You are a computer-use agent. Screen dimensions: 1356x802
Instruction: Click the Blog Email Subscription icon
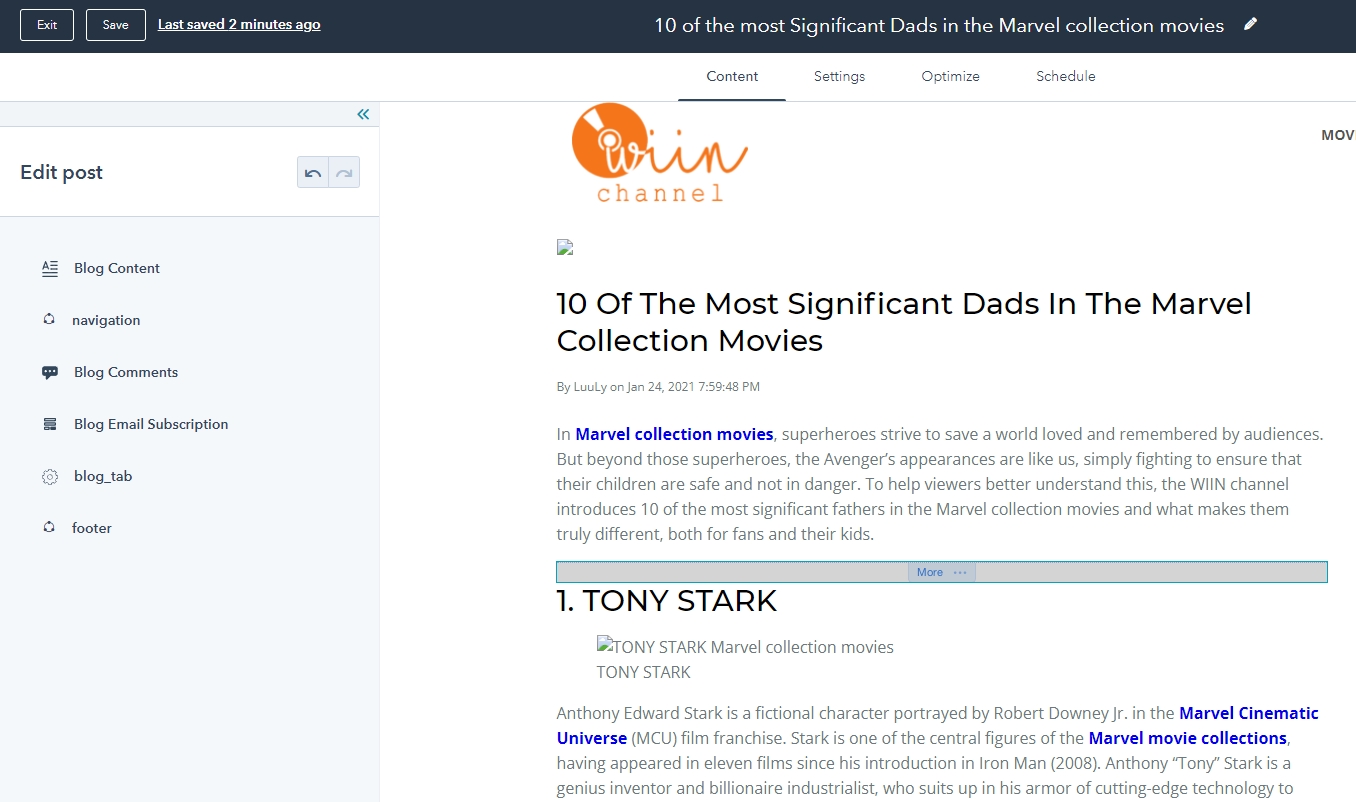pyautogui.click(x=50, y=424)
